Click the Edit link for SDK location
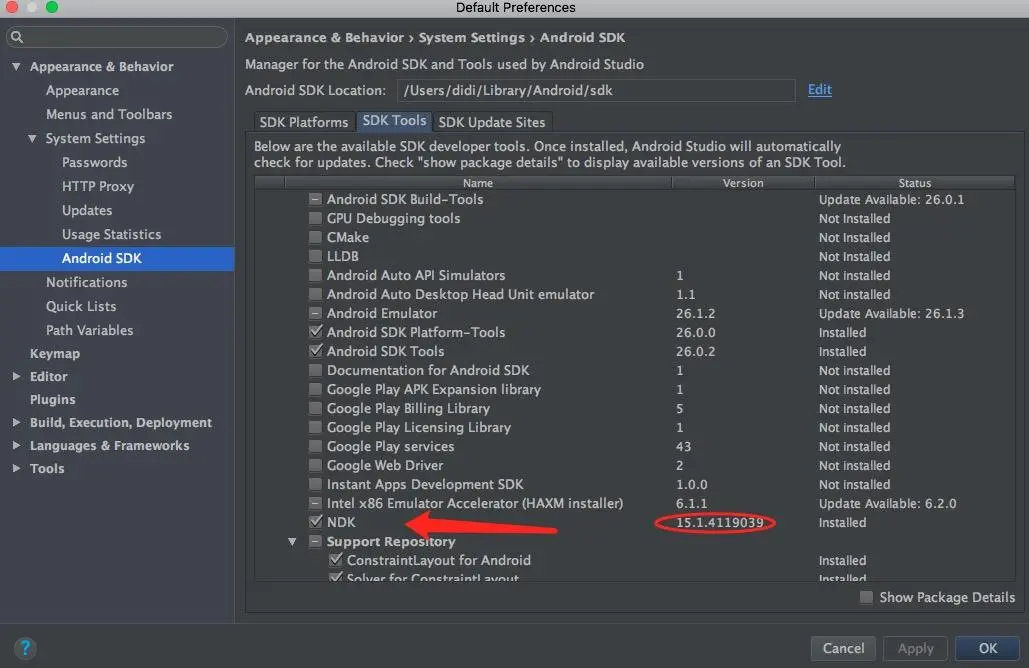 [x=820, y=89]
